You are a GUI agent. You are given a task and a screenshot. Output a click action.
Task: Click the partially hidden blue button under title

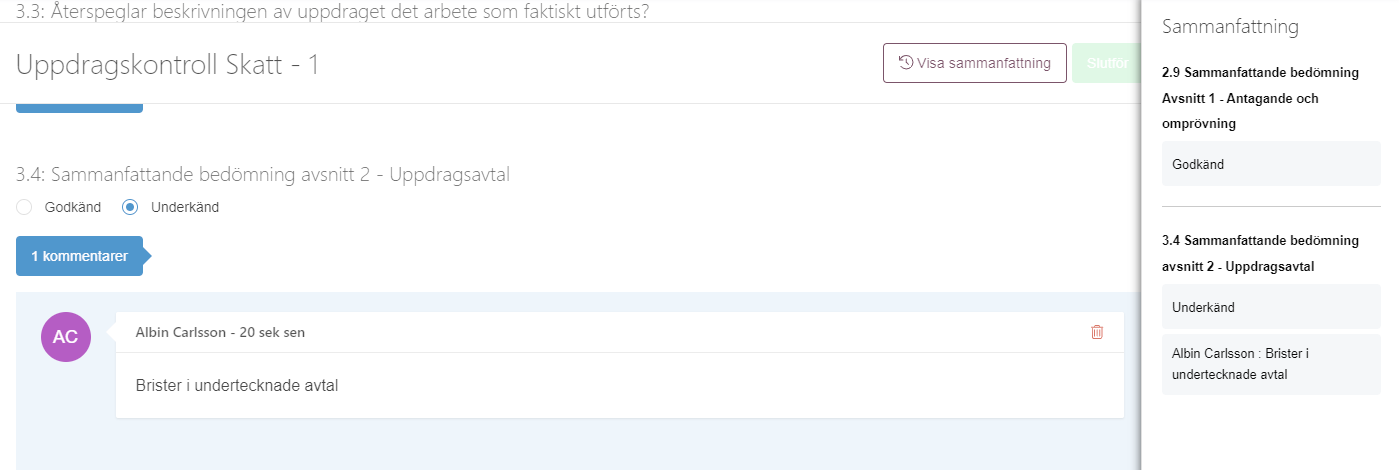click(x=80, y=107)
